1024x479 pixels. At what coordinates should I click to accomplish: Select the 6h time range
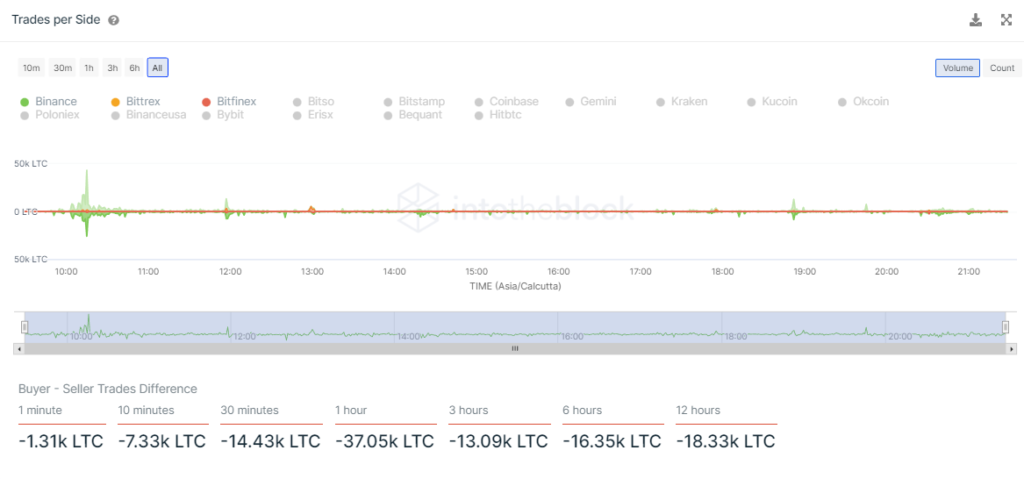134,67
